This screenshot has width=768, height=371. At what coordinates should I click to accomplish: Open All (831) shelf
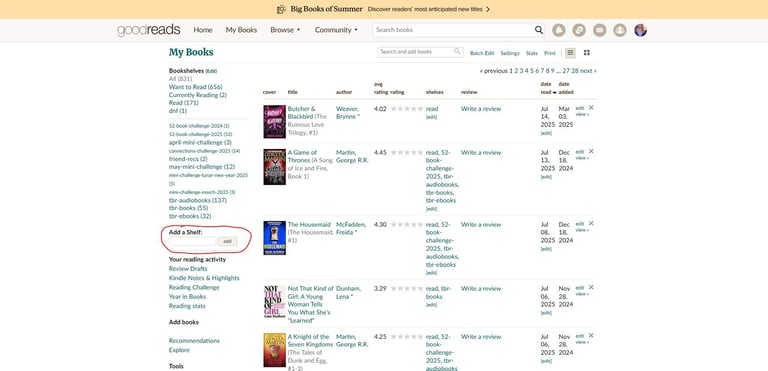click(180, 79)
